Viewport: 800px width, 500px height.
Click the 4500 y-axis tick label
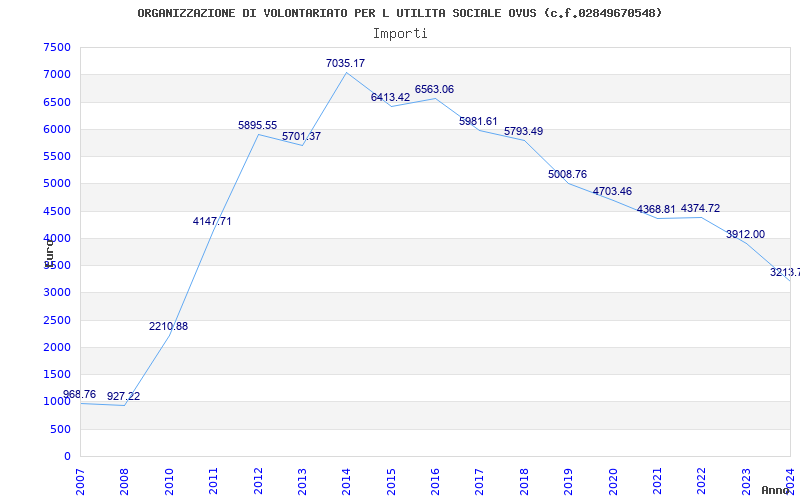(57, 211)
